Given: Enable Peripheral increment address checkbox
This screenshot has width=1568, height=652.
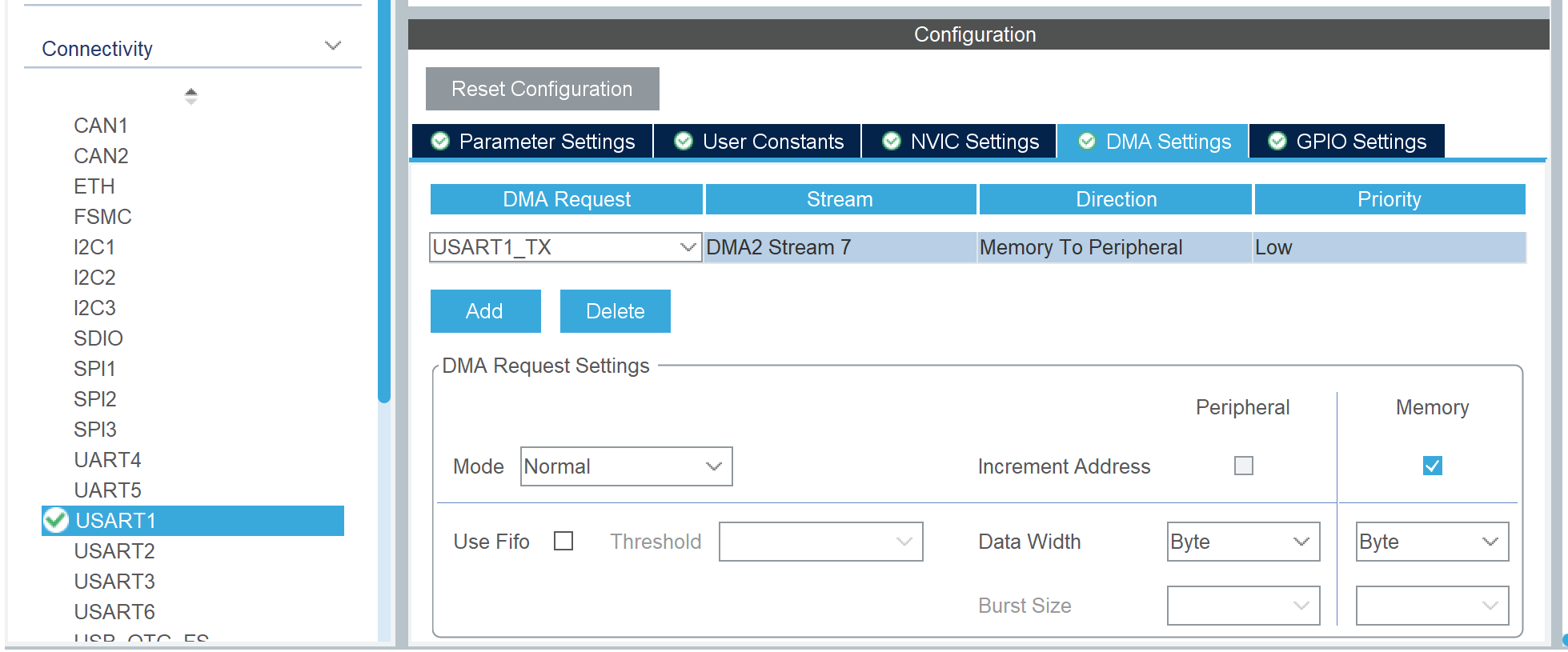Looking at the screenshot, I should (x=1243, y=466).
